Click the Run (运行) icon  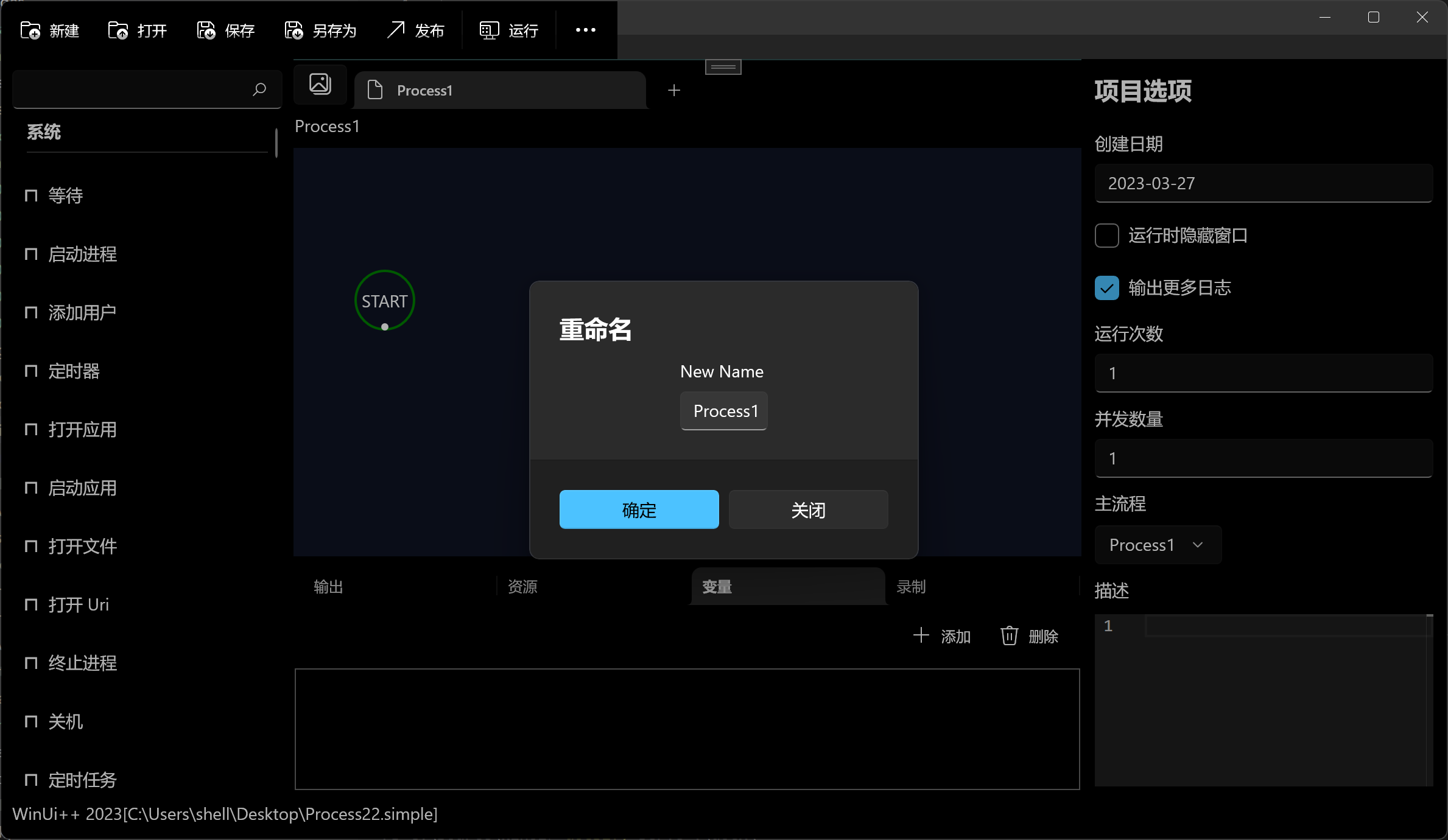pyautogui.click(x=488, y=30)
